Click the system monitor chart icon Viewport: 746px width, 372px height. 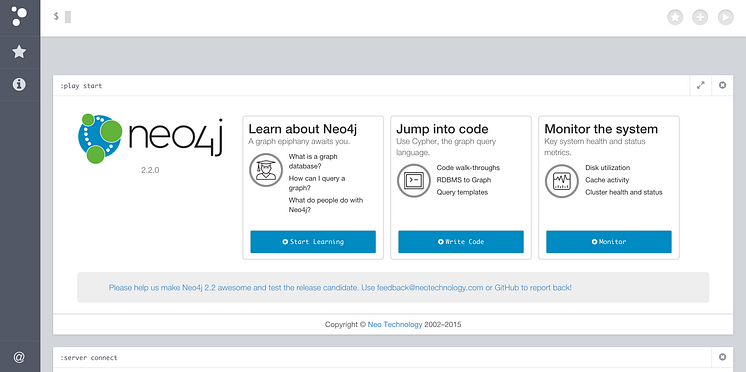pos(562,181)
